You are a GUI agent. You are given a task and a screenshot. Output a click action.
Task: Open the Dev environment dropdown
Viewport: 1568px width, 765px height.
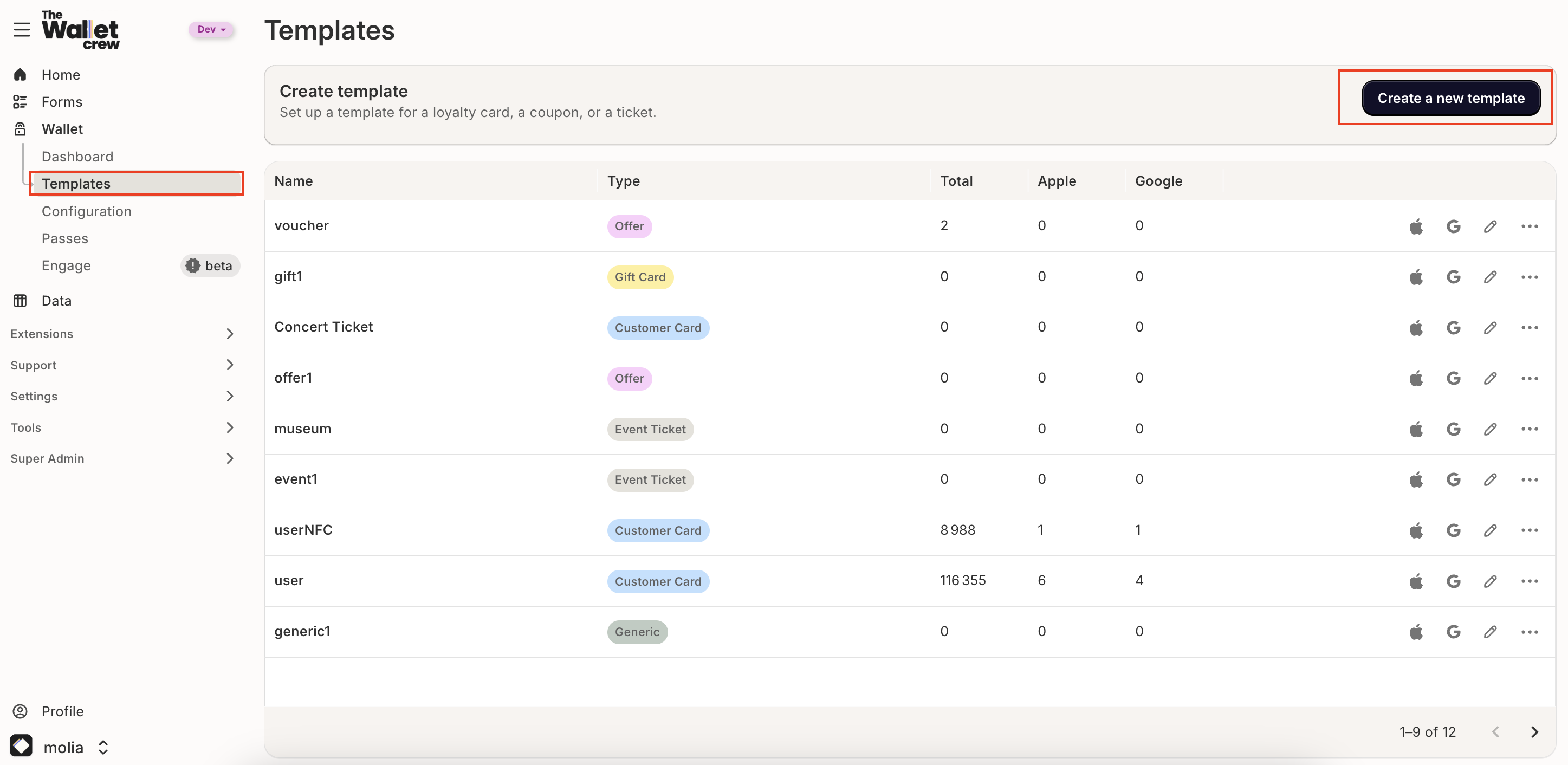tap(211, 29)
